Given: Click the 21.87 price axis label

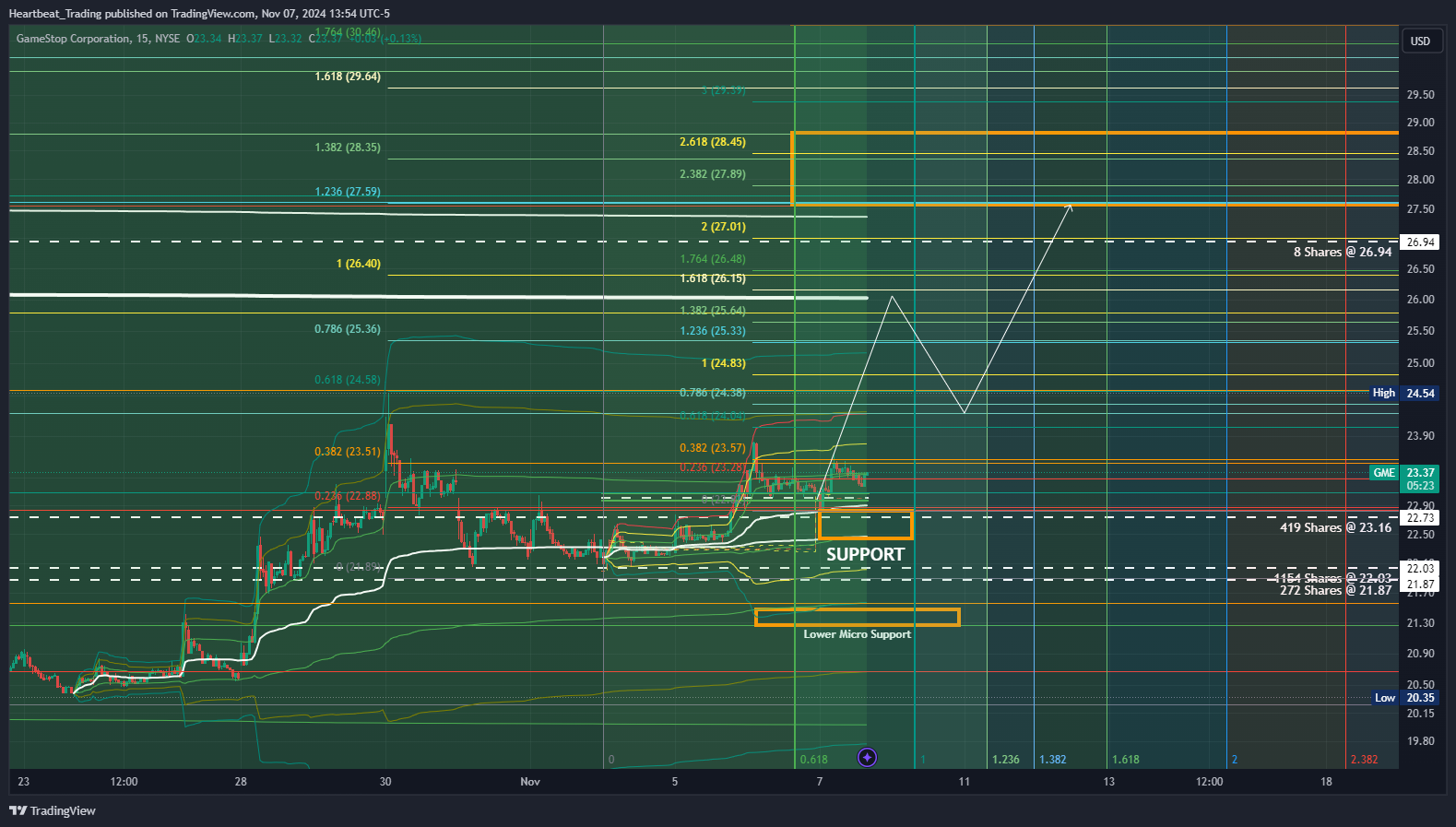Looking at the screenshot, I should point(1420,585).
